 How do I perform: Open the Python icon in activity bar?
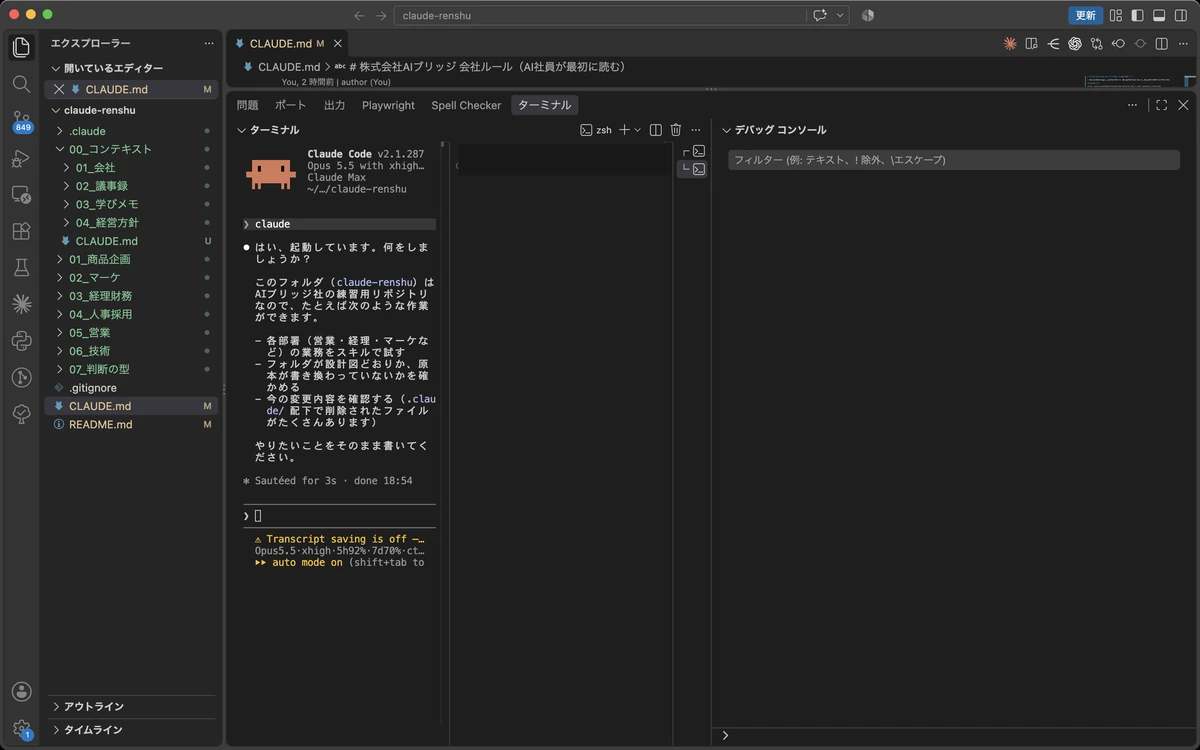click(x=21, y=341)
